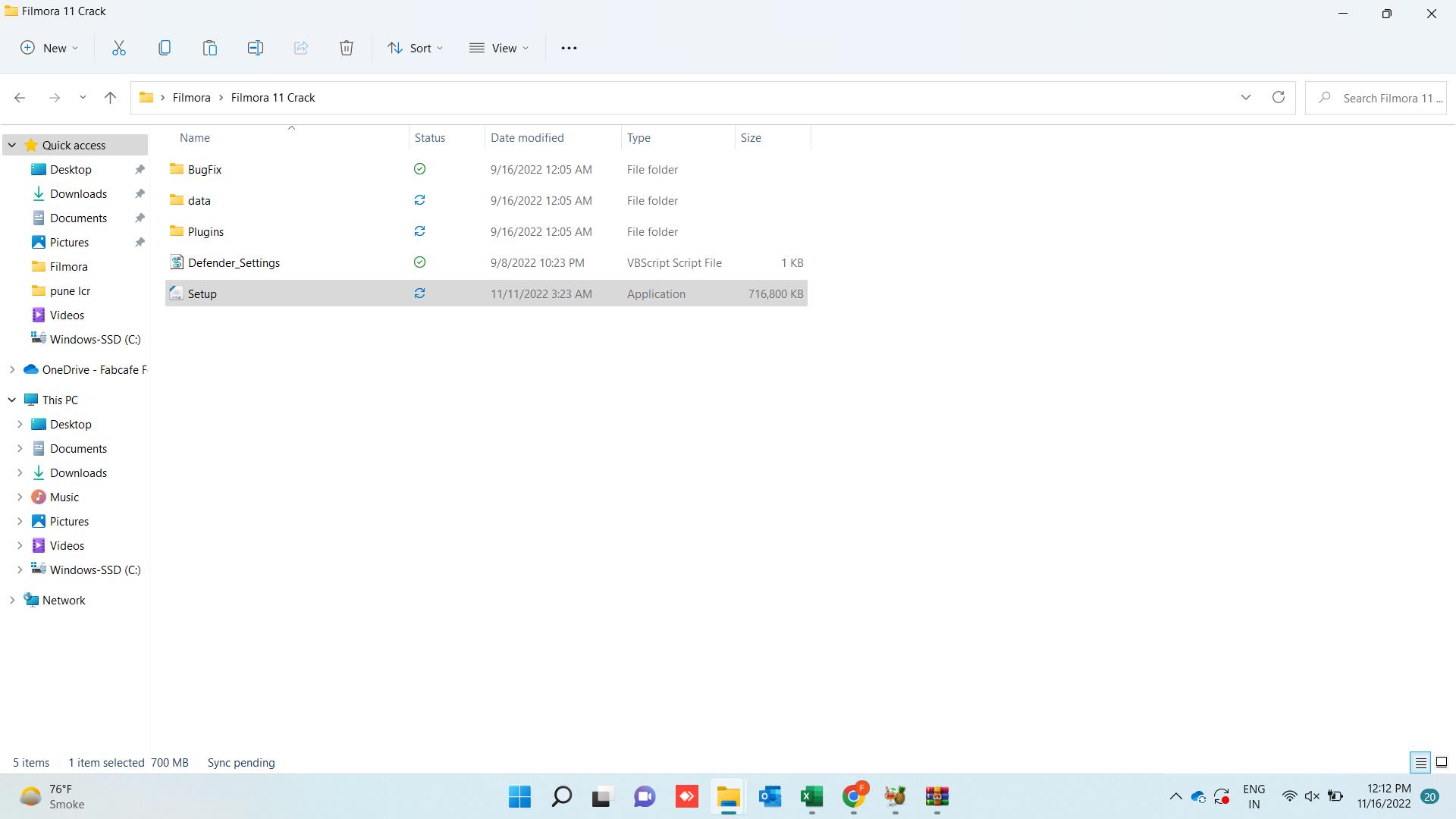Click the Refresh icon beside address bar

1279,97
